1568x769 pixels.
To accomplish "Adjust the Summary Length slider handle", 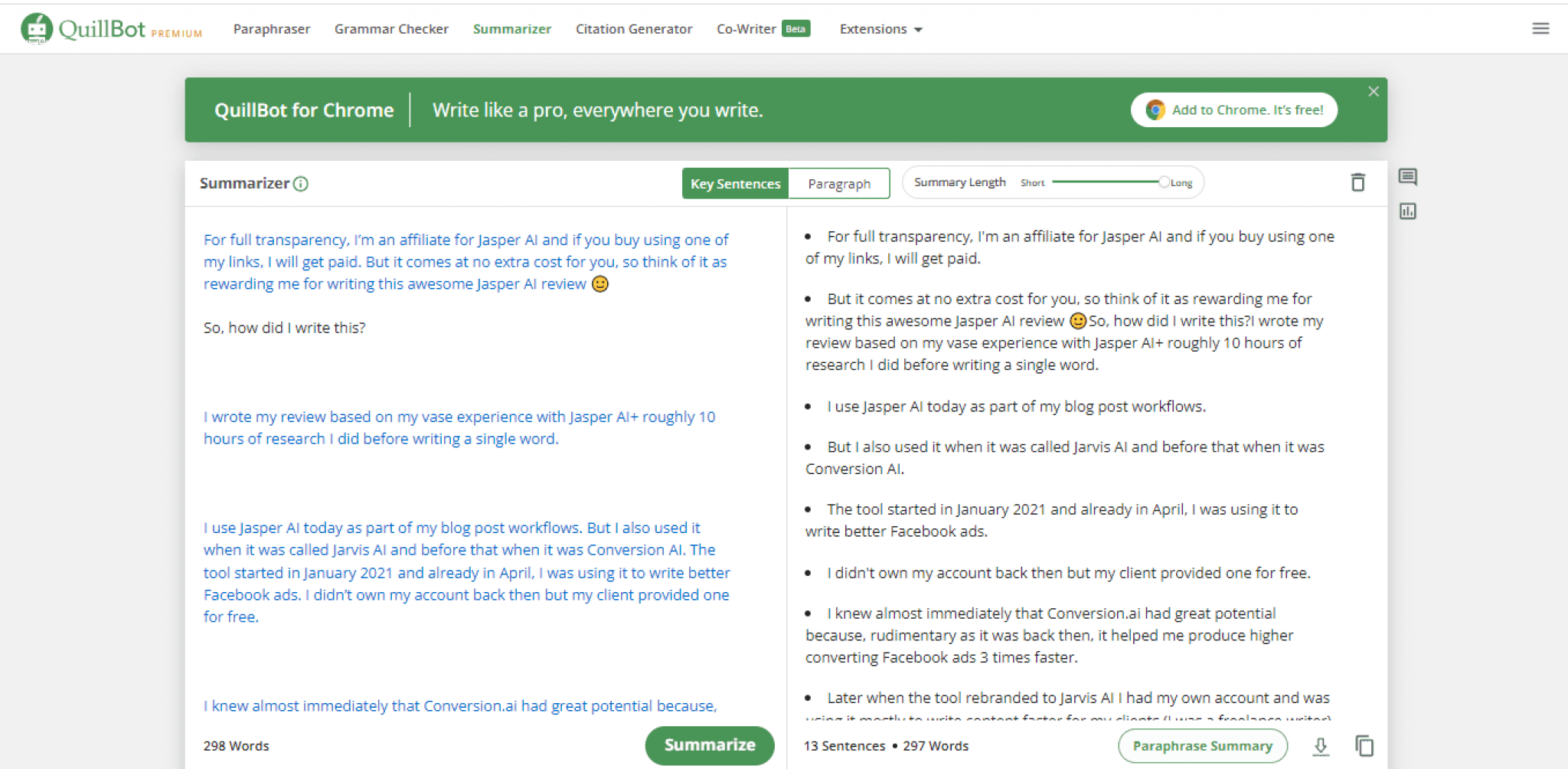I will pos(1164,182).
